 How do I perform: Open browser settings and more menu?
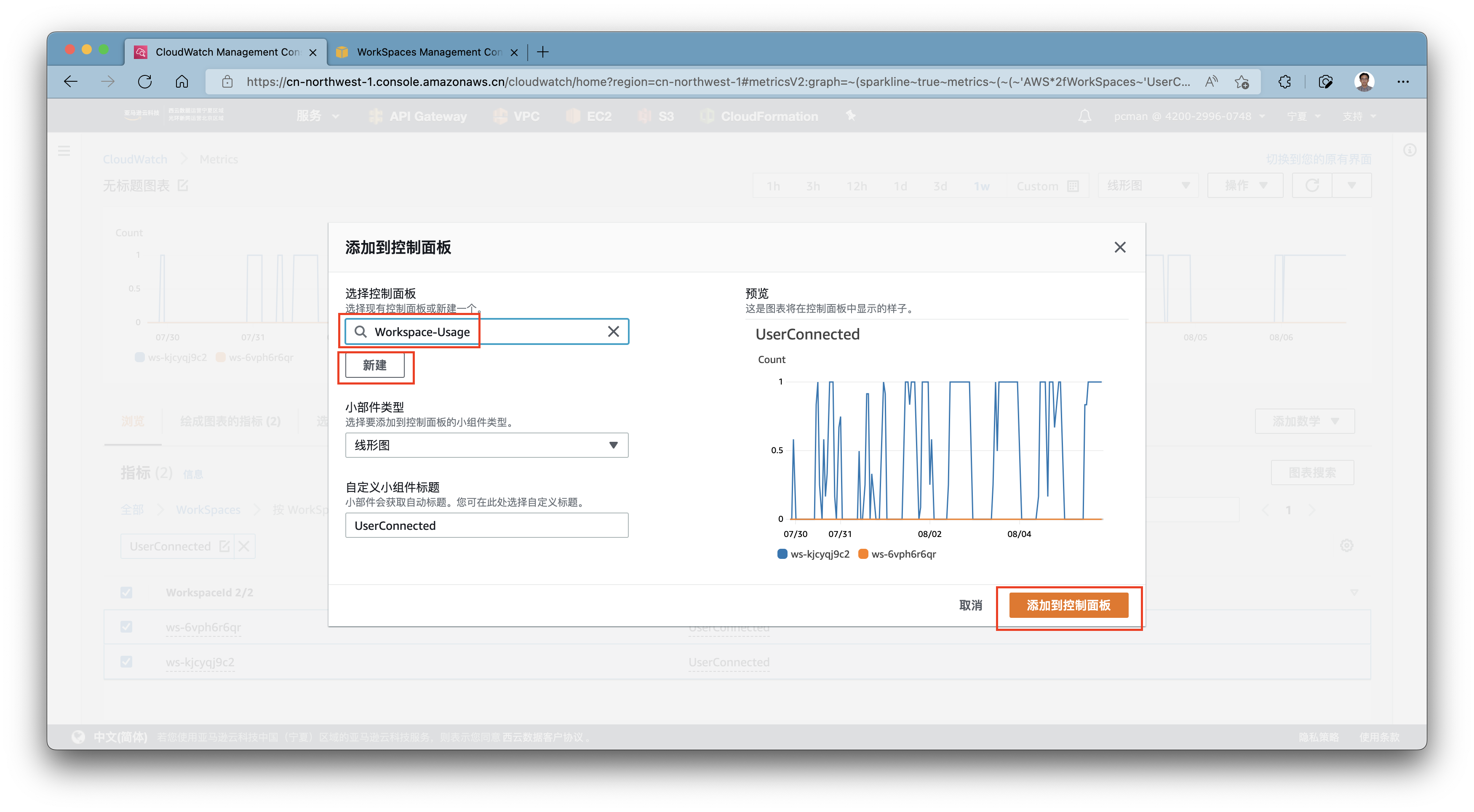[x=1402, y=82]
